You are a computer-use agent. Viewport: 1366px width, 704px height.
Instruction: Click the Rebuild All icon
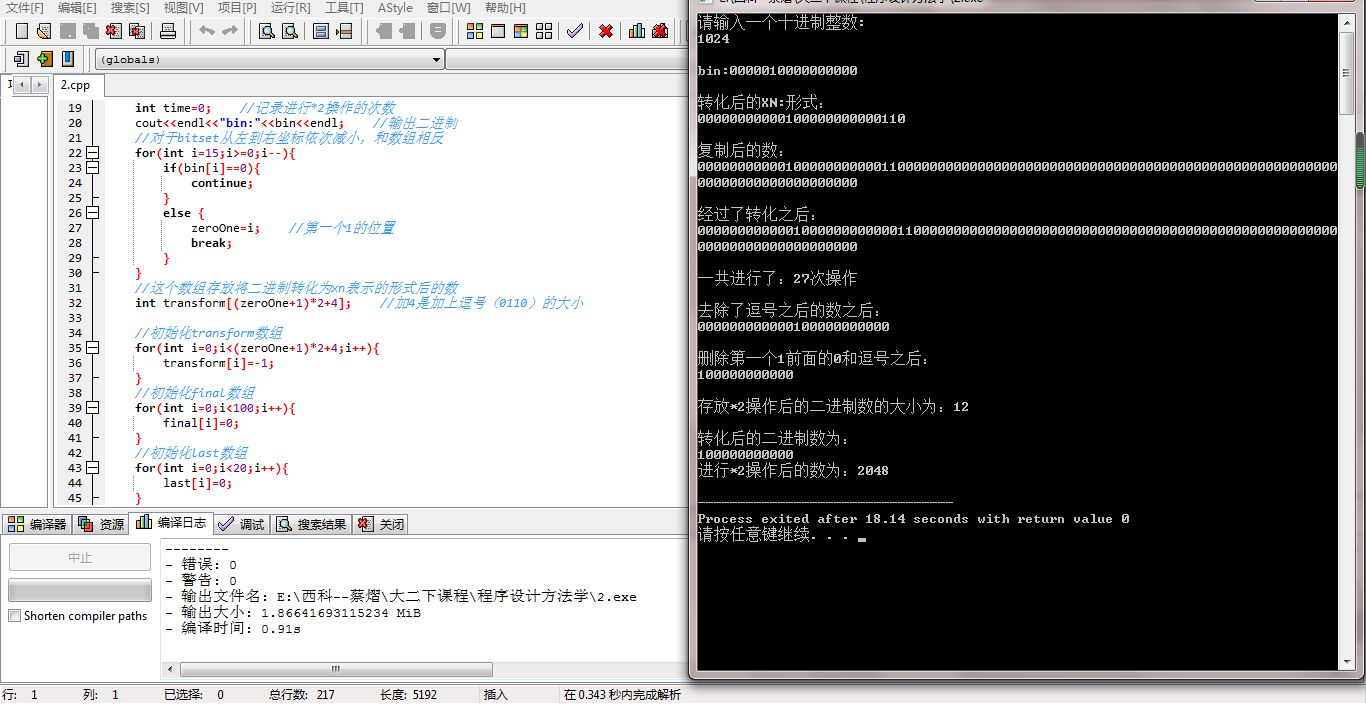(x=544, y=31)
